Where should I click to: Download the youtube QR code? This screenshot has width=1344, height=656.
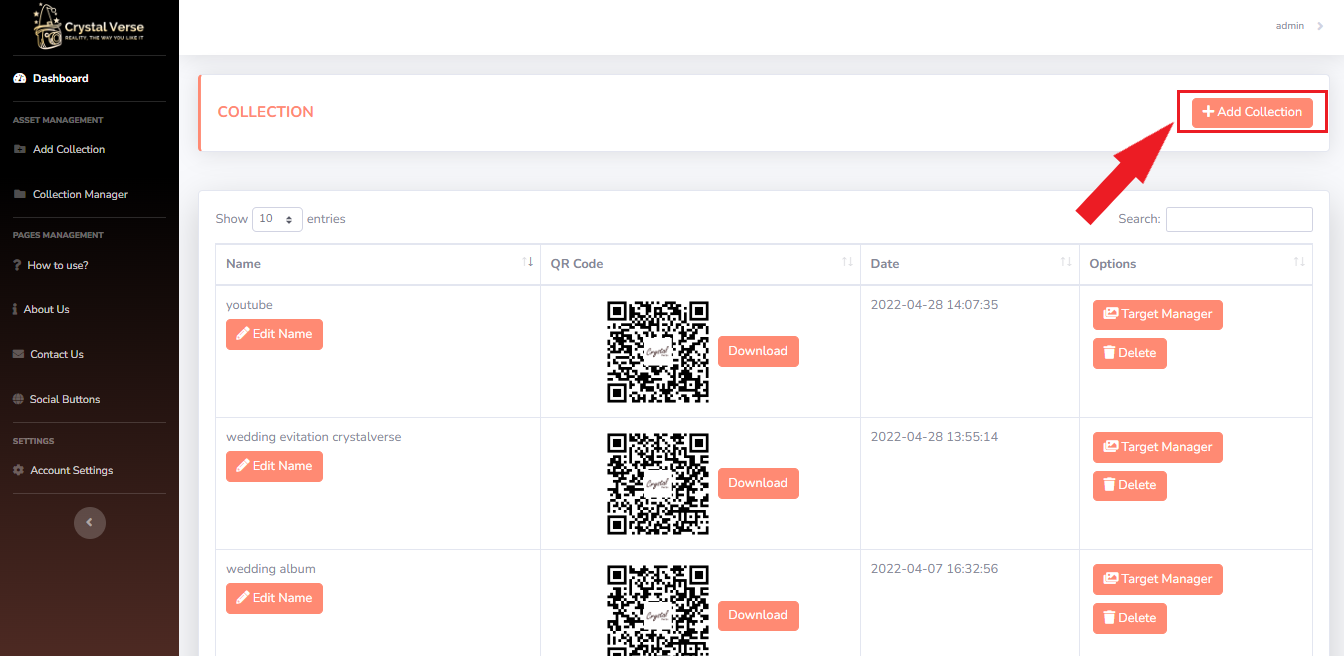758,351
